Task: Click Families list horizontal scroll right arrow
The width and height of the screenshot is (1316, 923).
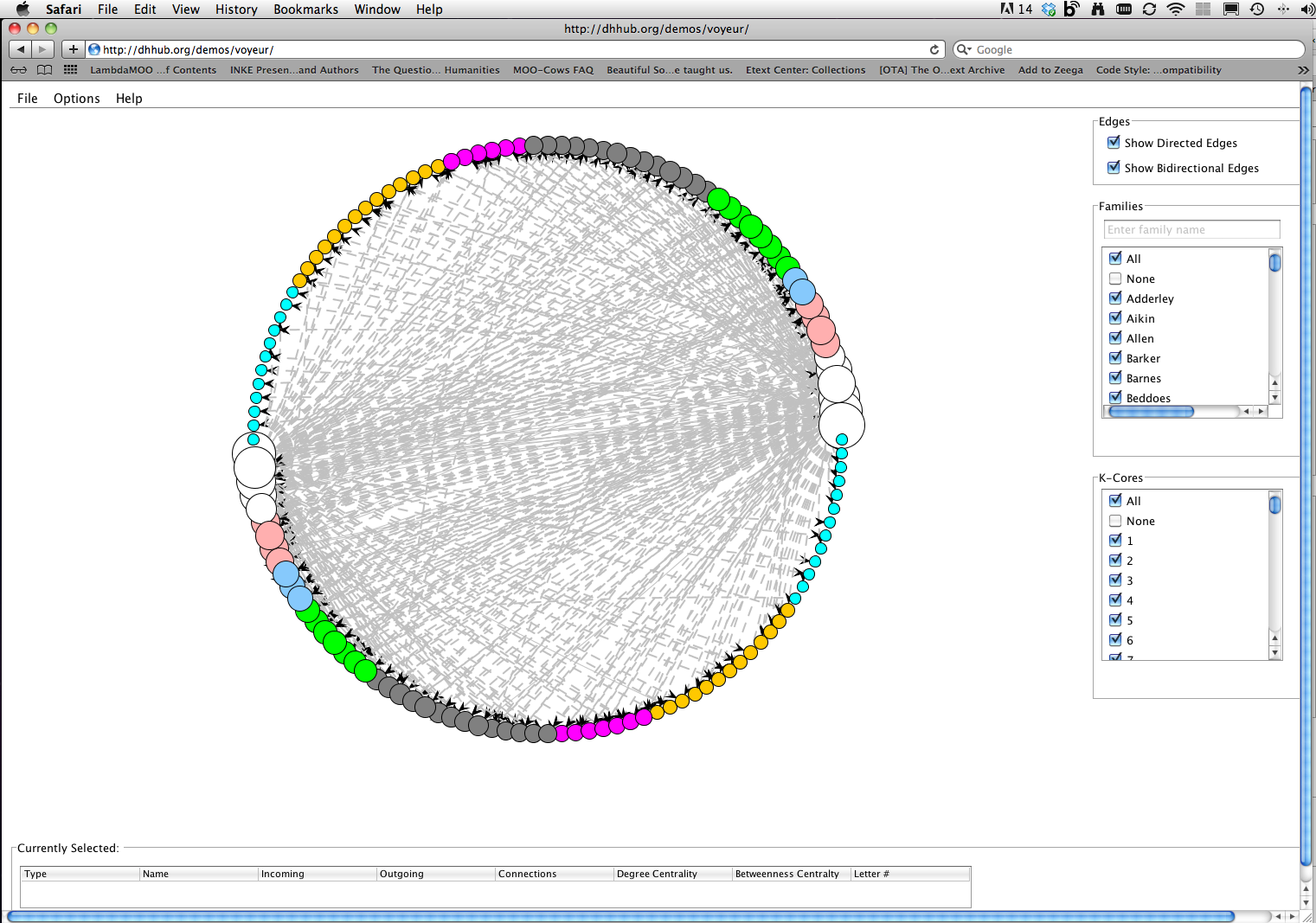Action: (x=1261, y=412)
